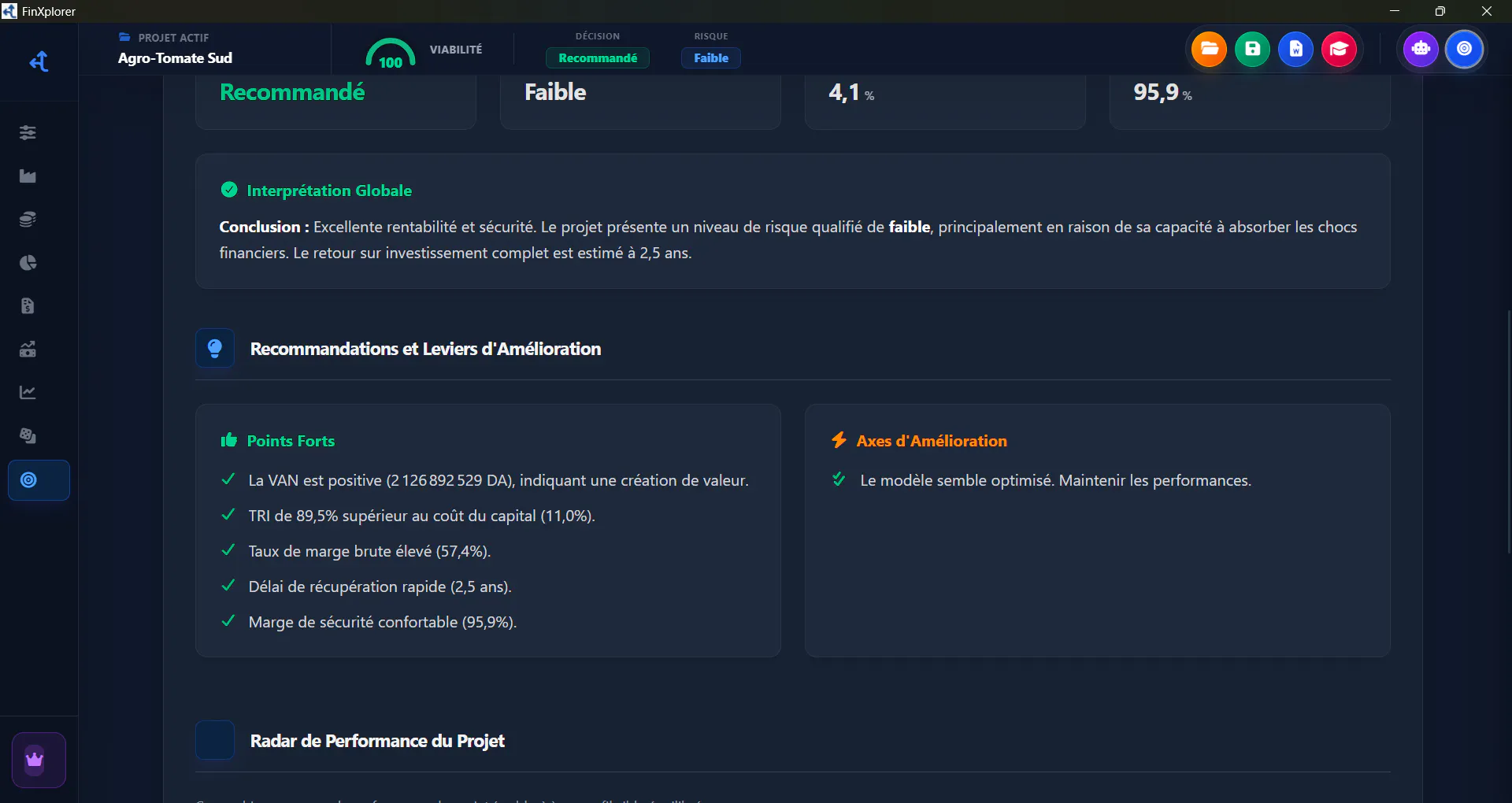Click the line starting 'La VAN est positive'

[498, 480]
